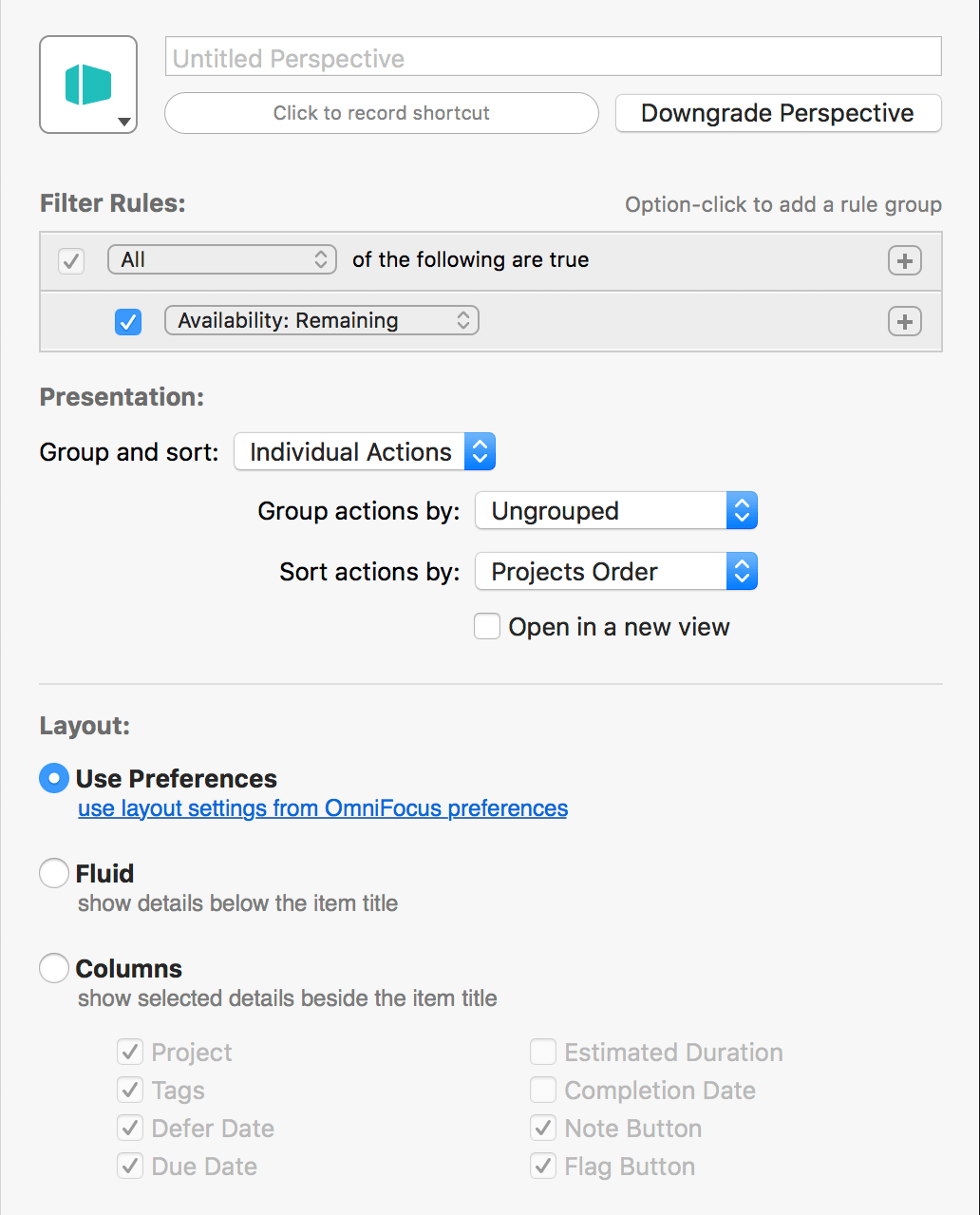Image resolution: width=980 pixels, height=1215 pixels.
Task: Select the Columns layout option
Action: [54, 969]
